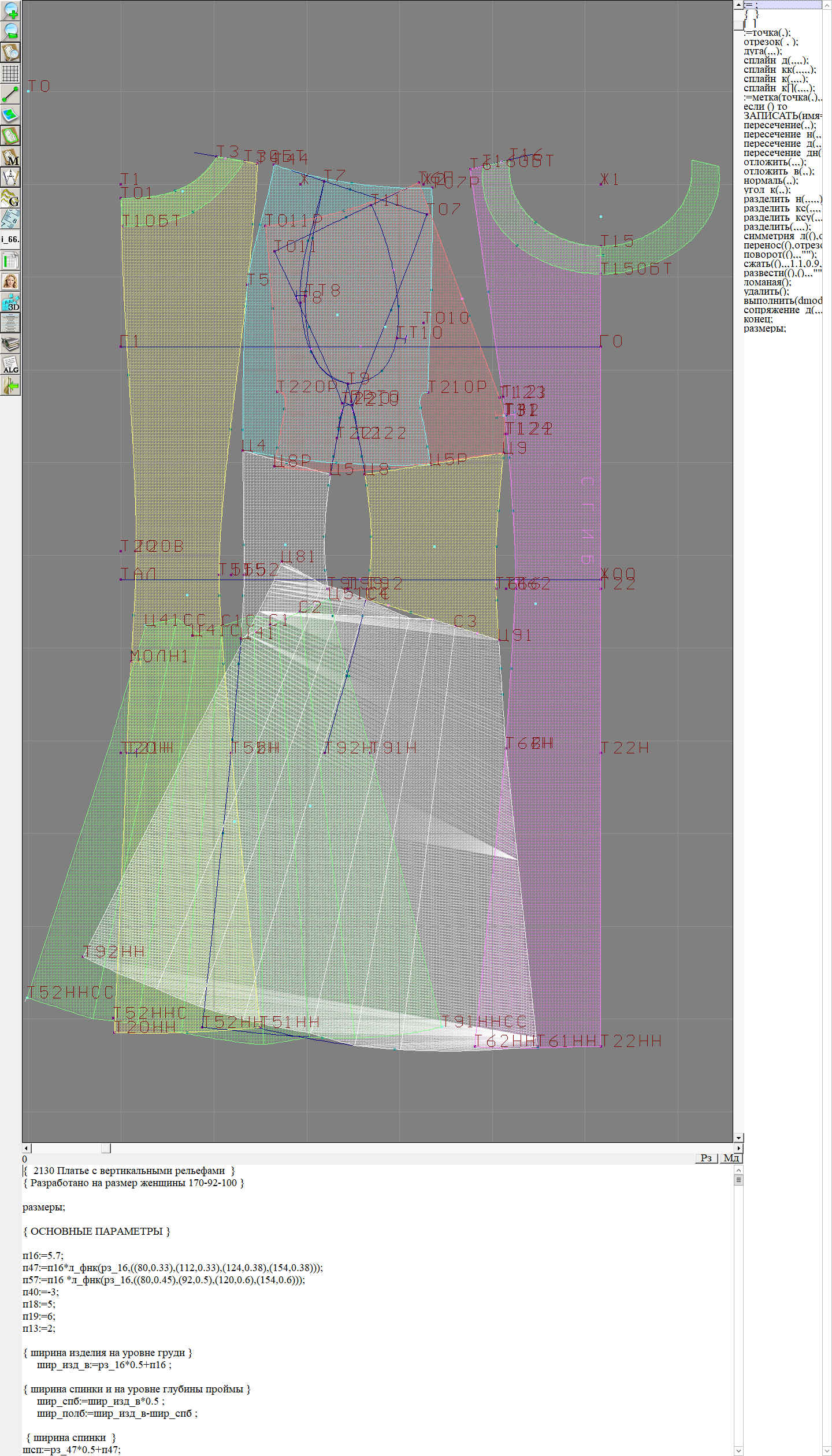The image size is (832, 1456).
Task: Open the 'G' gradation icon
Action: tap(10, 198)
